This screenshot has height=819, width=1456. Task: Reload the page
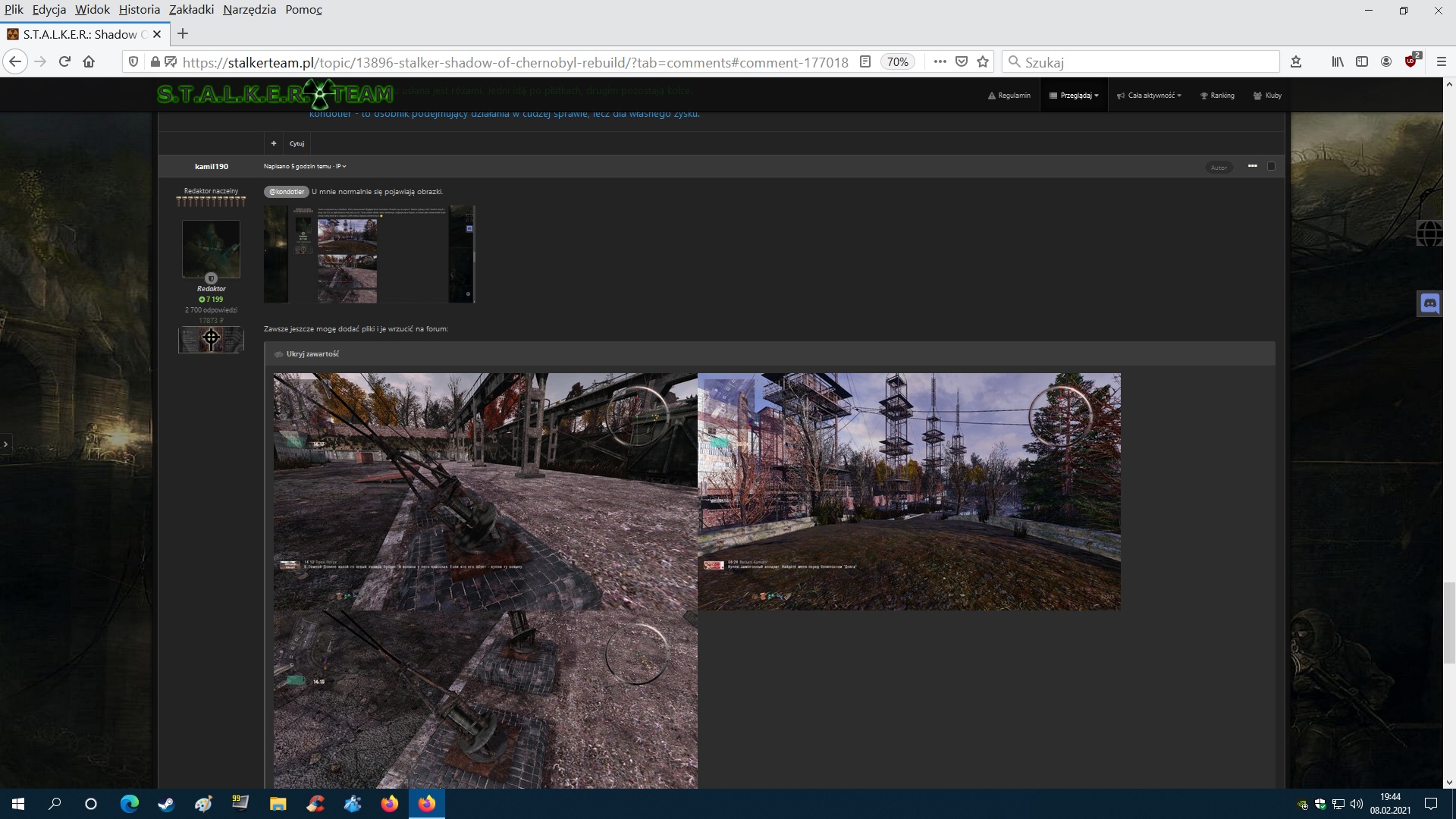(x=64, y=62)
